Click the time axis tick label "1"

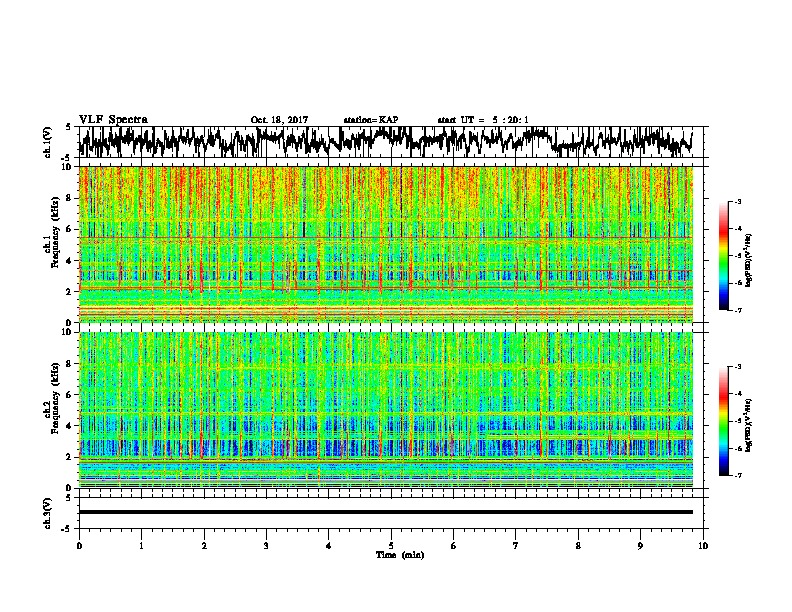[x=141, y=546]
